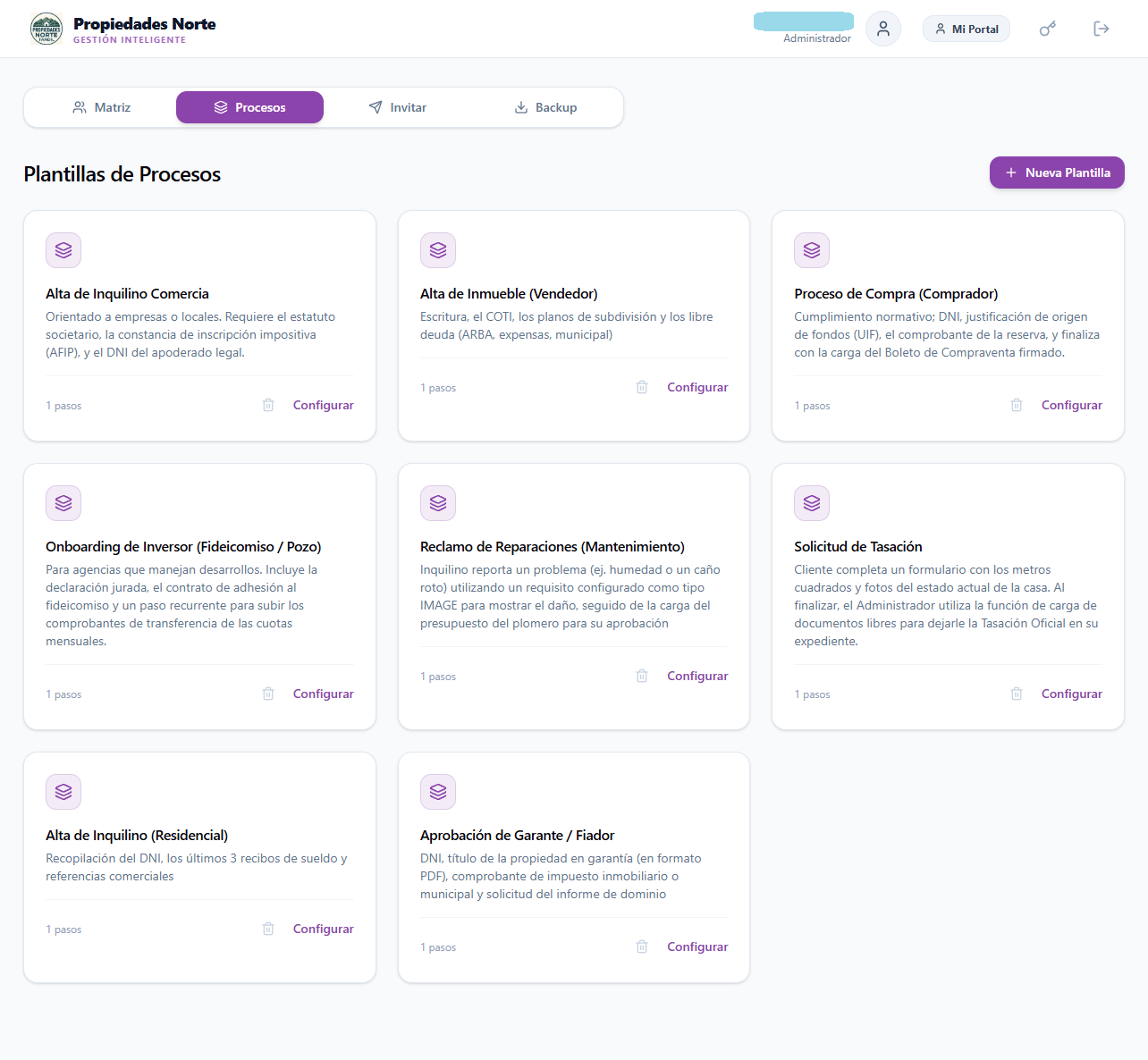Click title Onboarding de Inversor (Fideicomiso / Pozo)
The height and width of the screenshot is (1060, 1148).
[x=183, y=546]
